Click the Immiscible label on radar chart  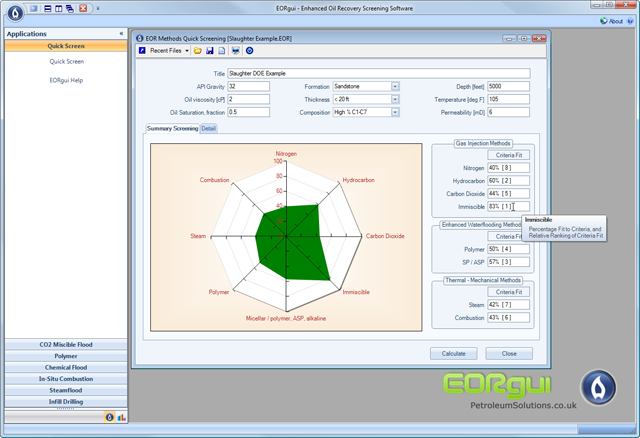(x=356, y=292)
